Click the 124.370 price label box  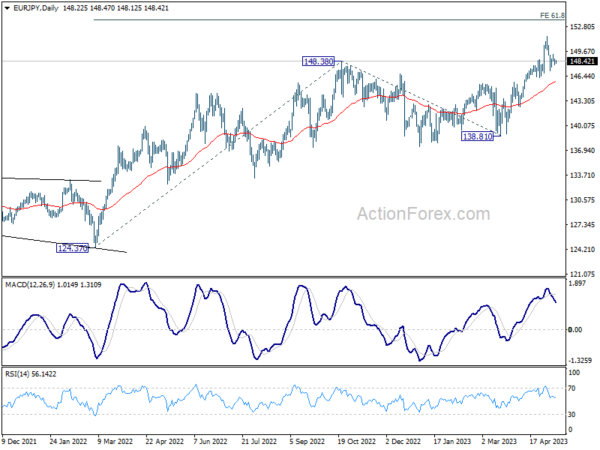click(x=72, y=248)
